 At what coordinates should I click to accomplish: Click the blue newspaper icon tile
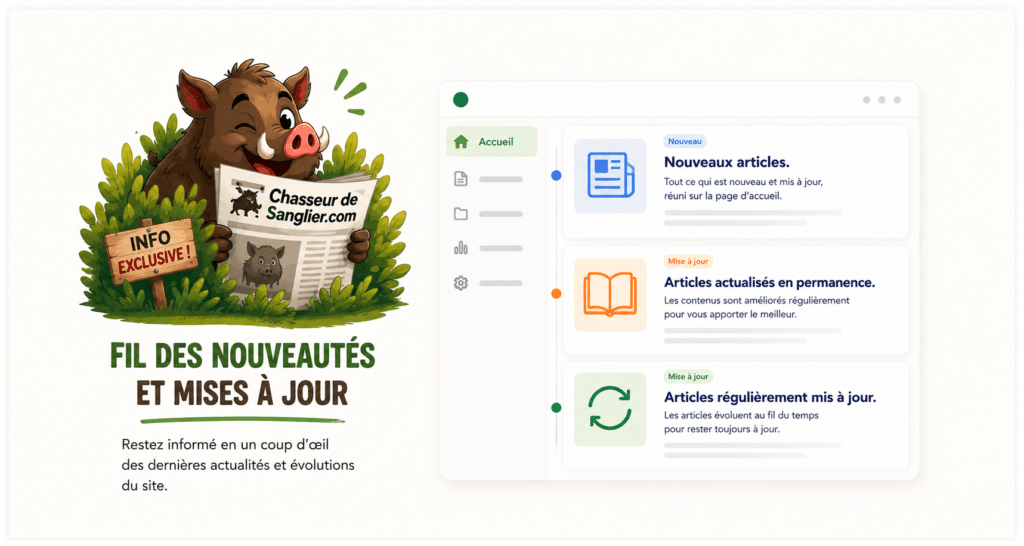tap(610, 176)
